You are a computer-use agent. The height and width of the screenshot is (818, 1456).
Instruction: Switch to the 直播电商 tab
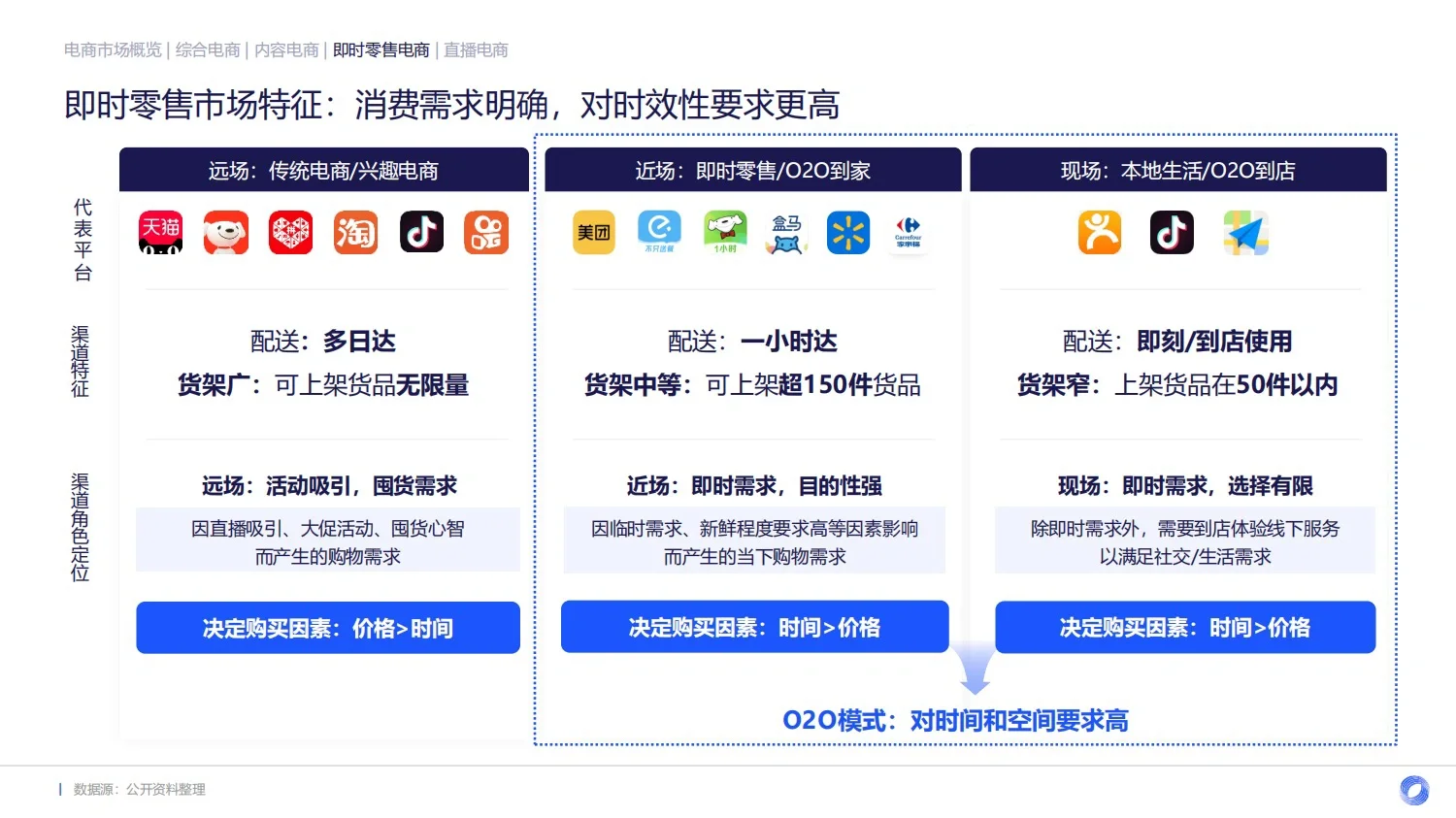click(x=476, y=49)
